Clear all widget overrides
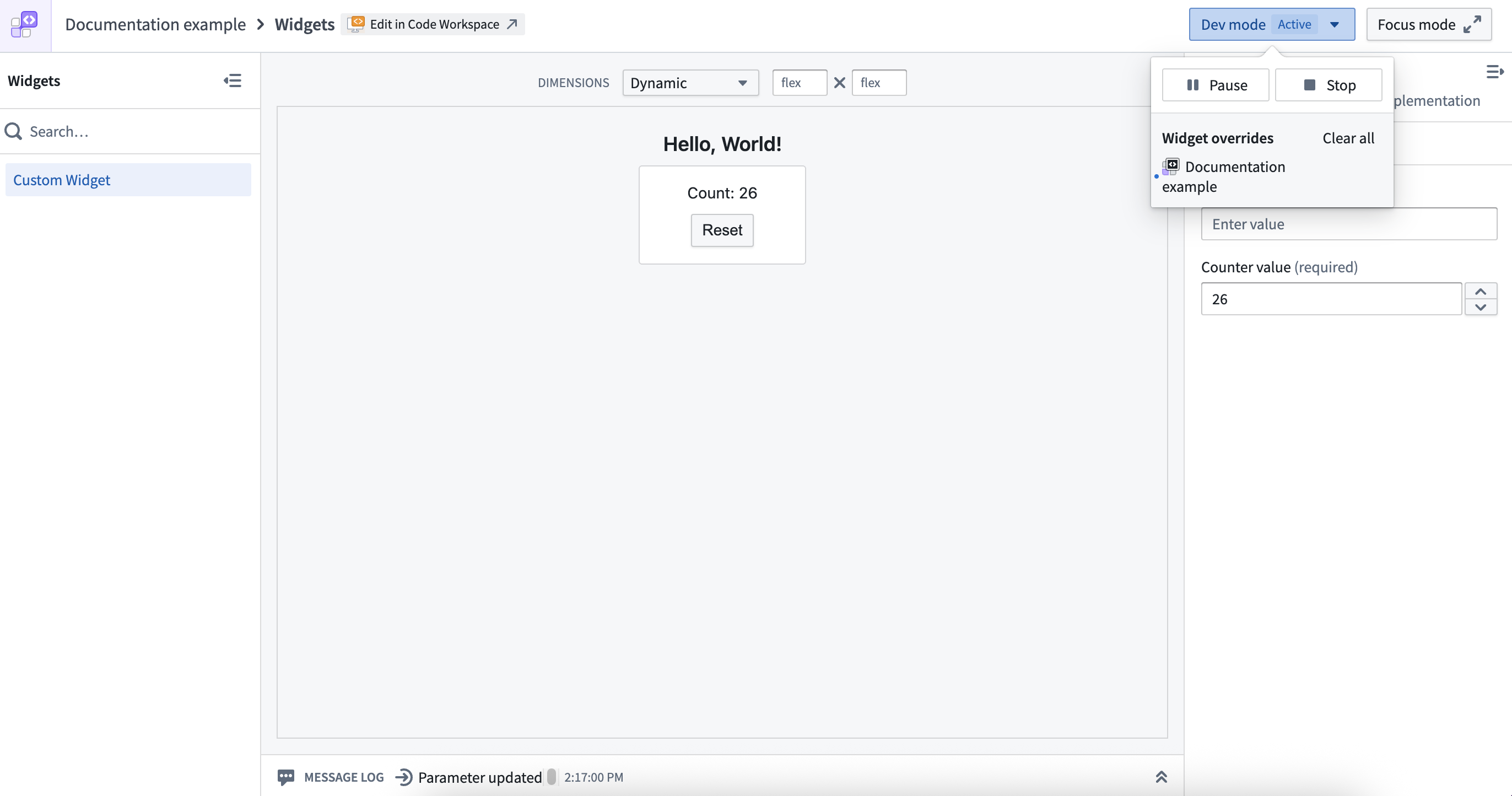The image size is (1512, 796). 1348,137
